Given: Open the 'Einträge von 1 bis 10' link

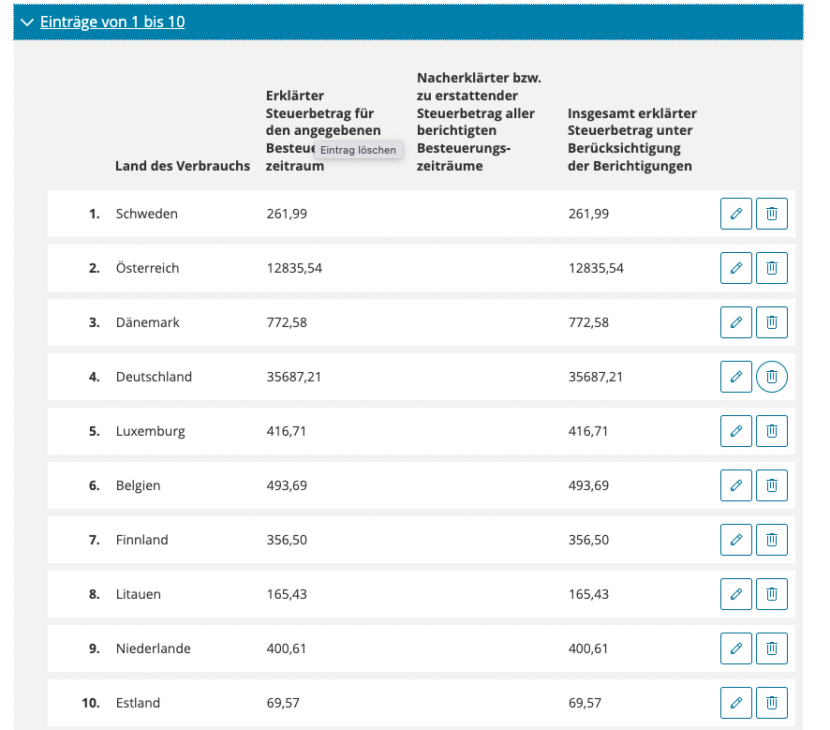Looking at the screenshot, I should click(x=112, y=22).
